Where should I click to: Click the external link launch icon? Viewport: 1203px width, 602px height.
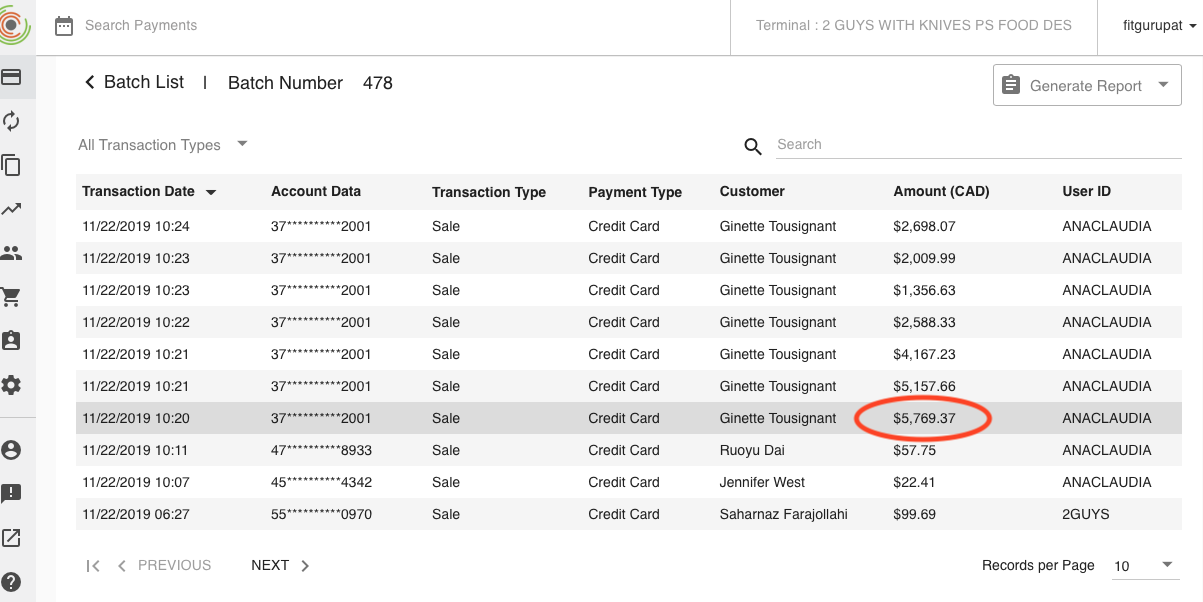tap(12, 538)
